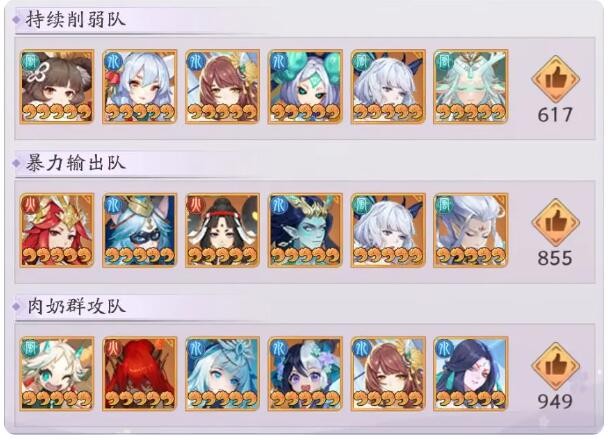Select the black-and-white haired water hero

pyautogui.click(x=305, y=374)
